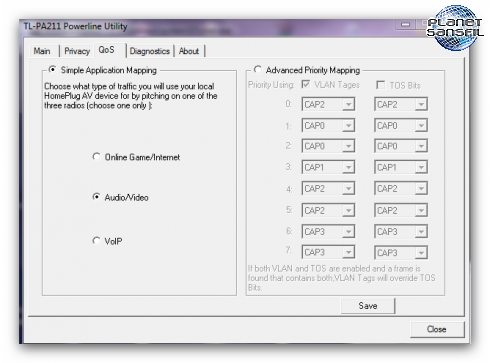Click the 'If both VLAN and TOS' note

pos(341,278)
